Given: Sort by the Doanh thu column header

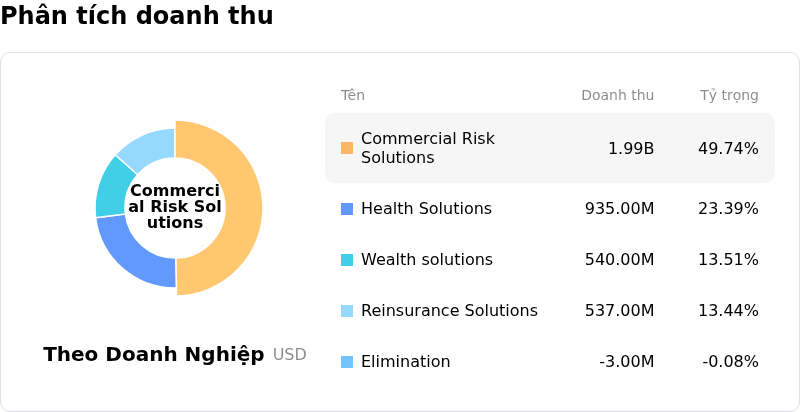Looking at the screenshot, I should coord(617,96).
